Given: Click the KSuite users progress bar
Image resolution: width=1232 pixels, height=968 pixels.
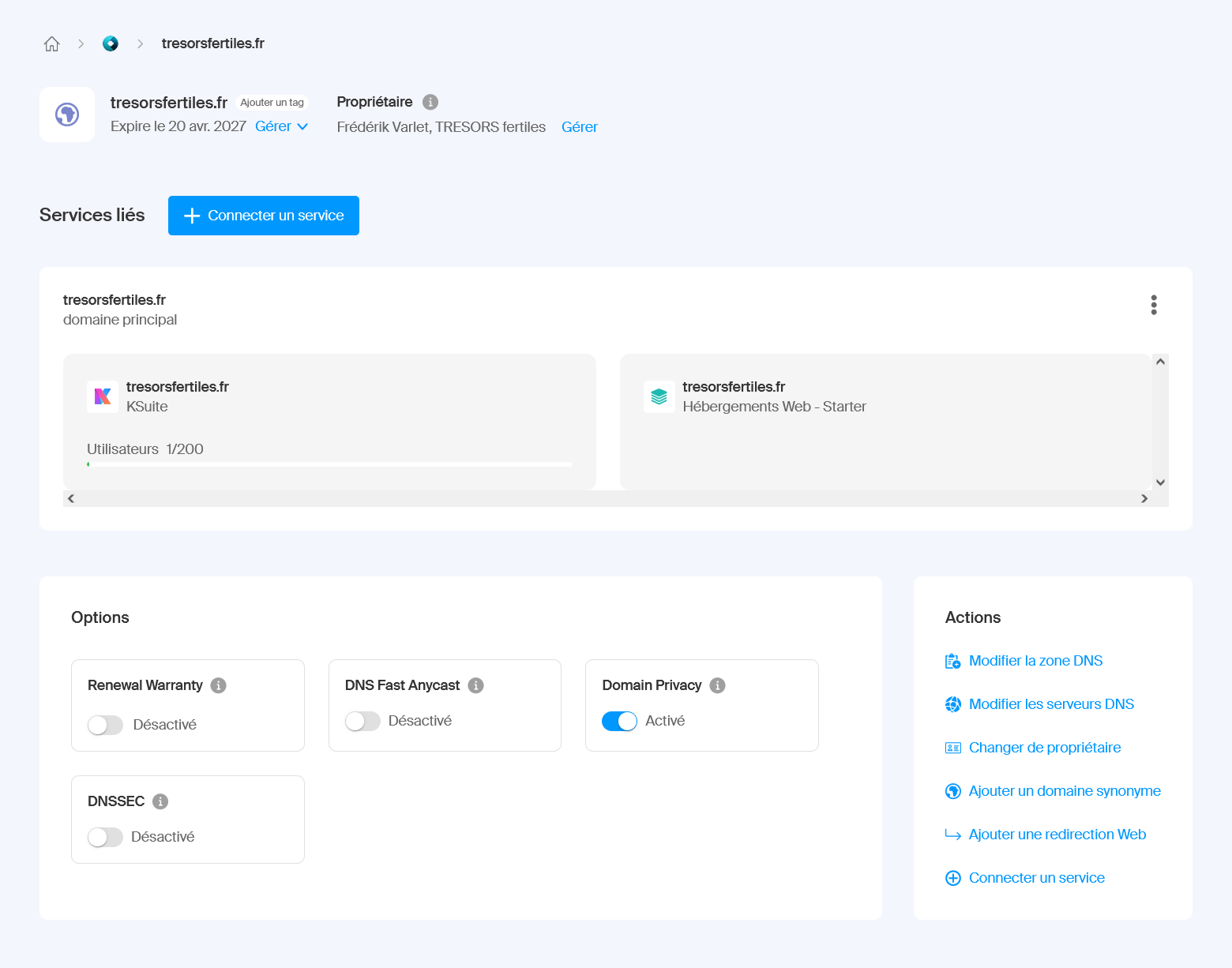Looking at the screenshot, I should coord(329,464).
